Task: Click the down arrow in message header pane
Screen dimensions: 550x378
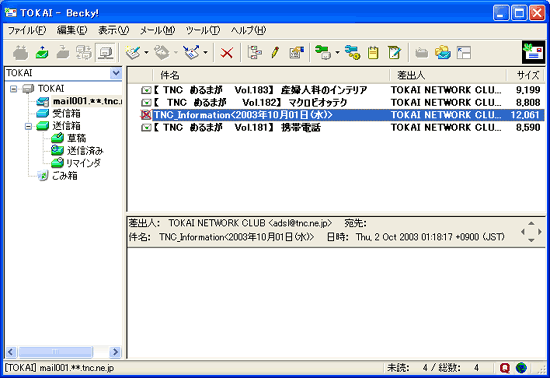Action: point(531,240)
